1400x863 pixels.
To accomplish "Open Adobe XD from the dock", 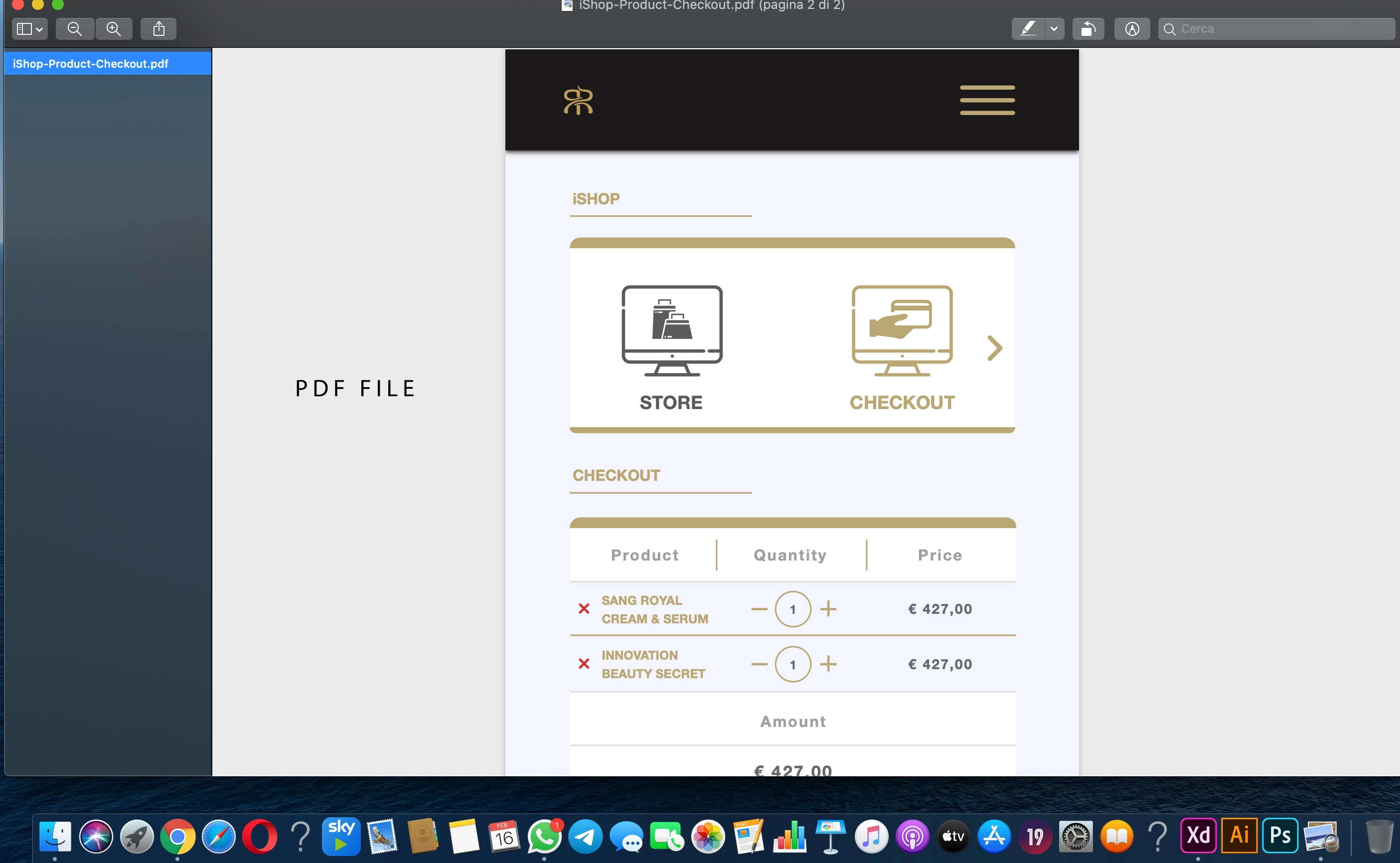I will click(1197, 836).
